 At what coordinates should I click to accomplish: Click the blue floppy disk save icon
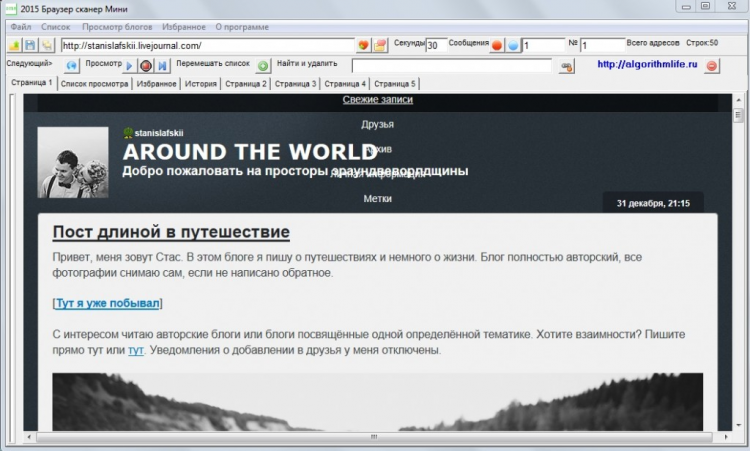point(30,45)
